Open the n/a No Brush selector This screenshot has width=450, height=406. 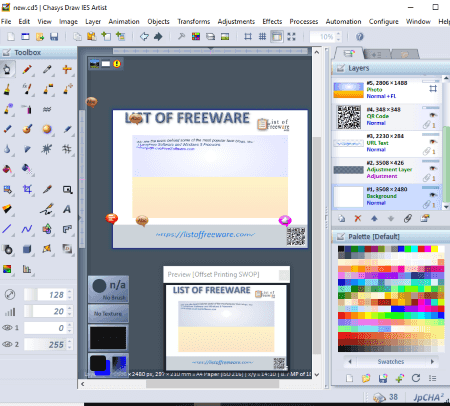click(x=108, y=289)
